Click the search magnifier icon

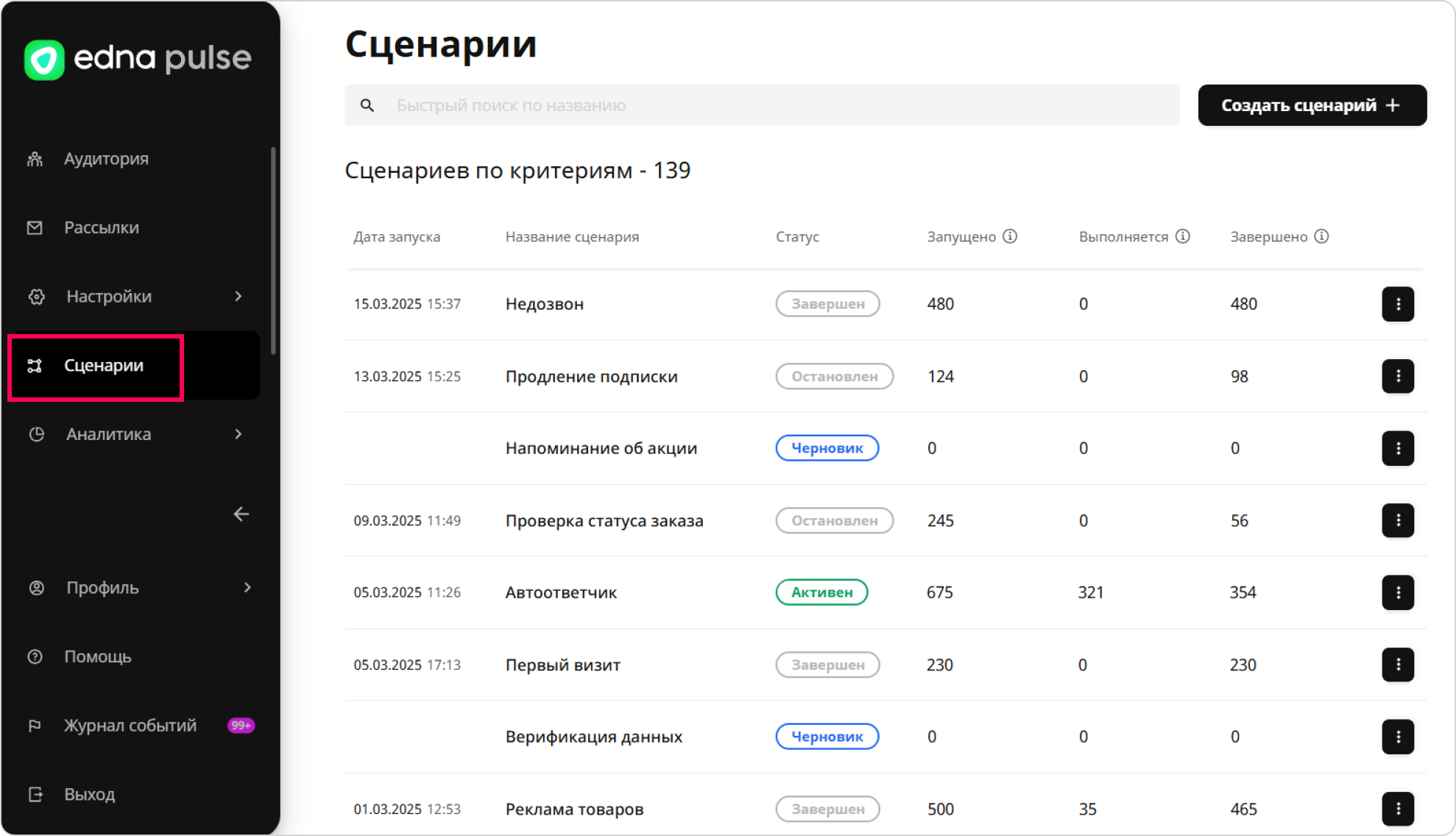tap(367, 105)
